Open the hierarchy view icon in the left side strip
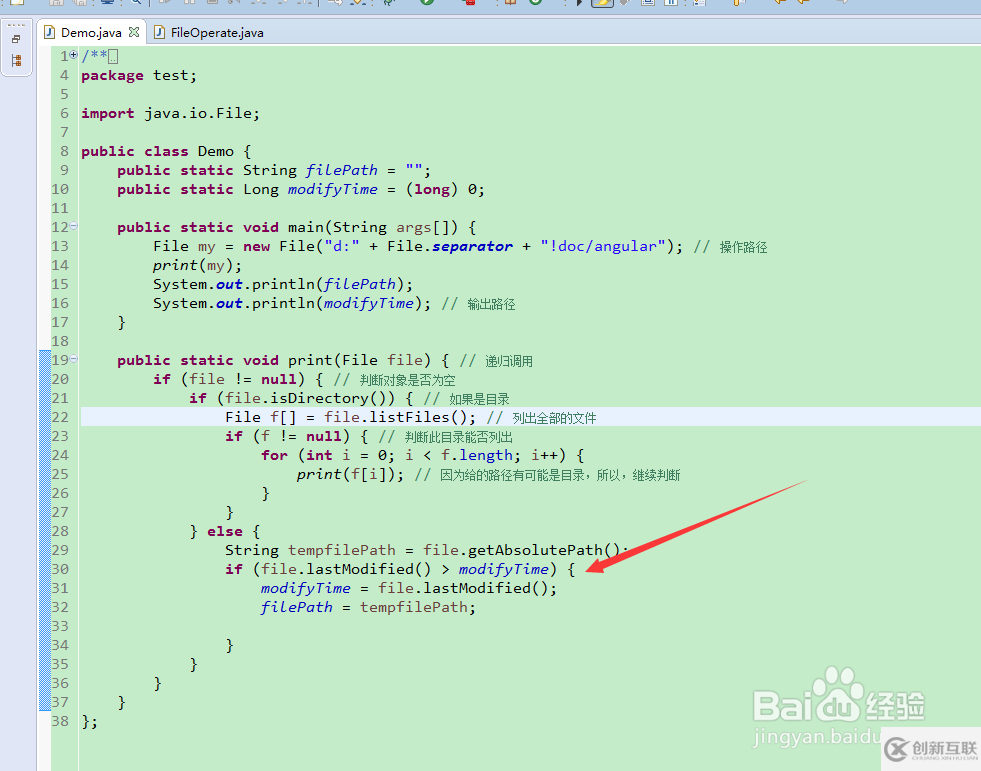981x771 pixels. [16, 61]
